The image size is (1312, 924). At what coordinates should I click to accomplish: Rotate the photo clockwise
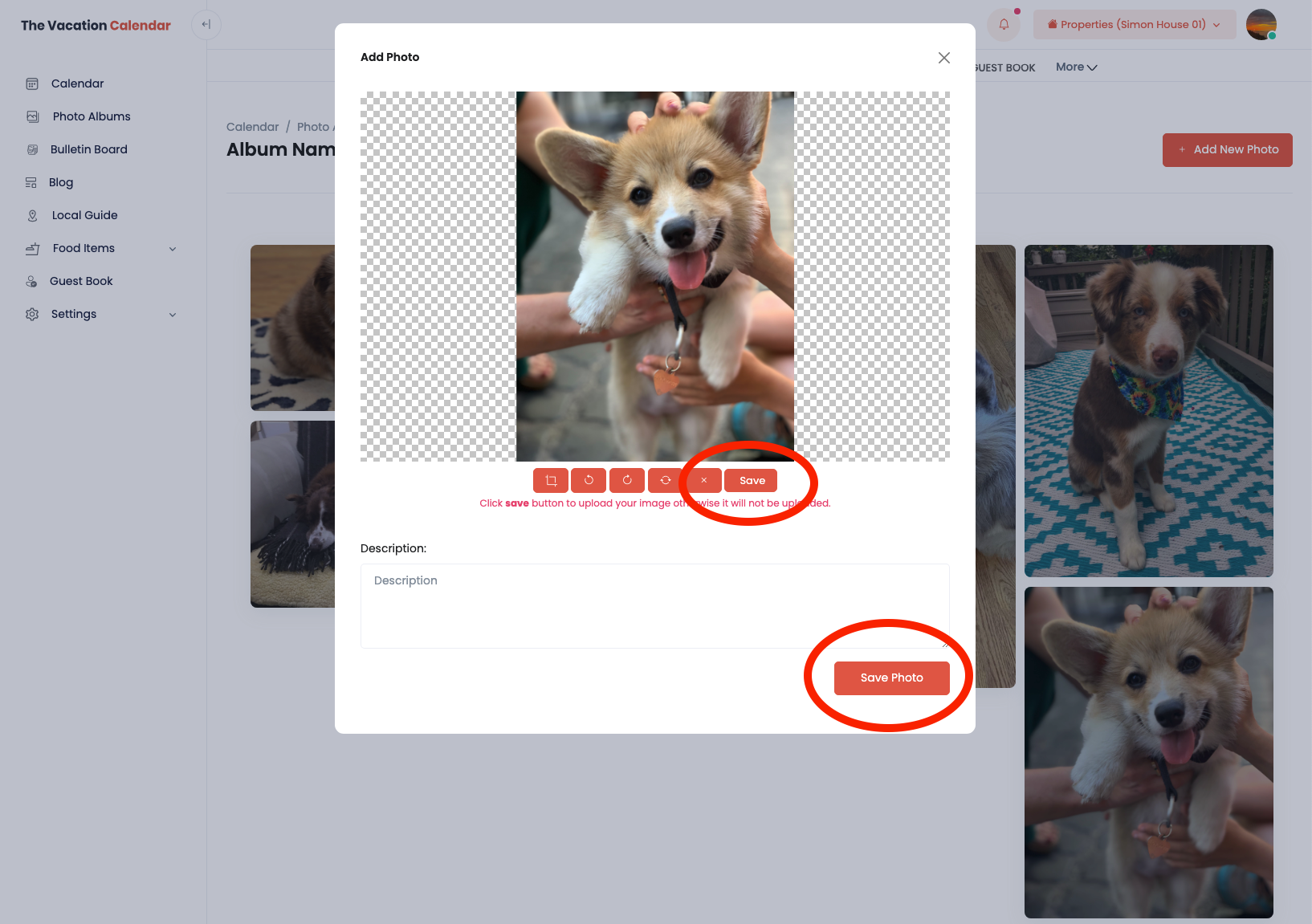pos(627,480)
